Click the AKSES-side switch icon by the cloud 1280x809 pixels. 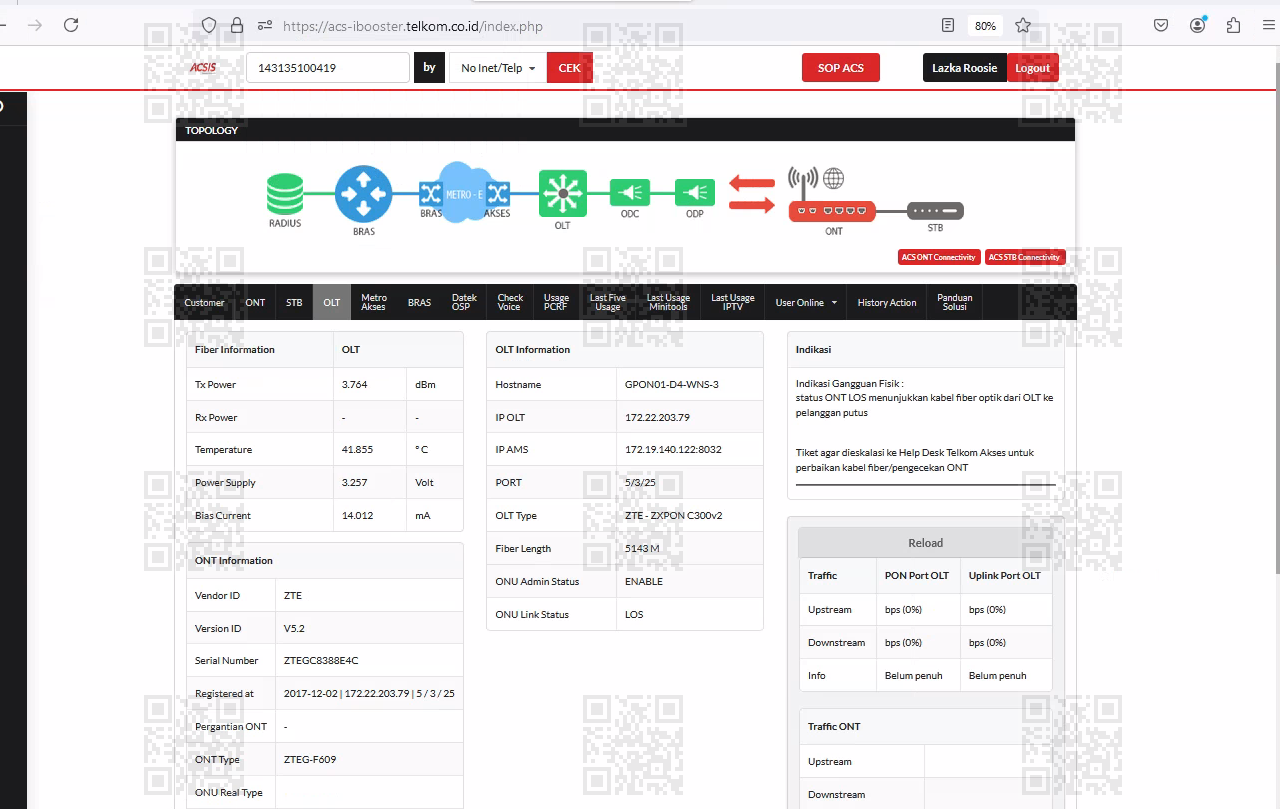click(x=497, y=193)
